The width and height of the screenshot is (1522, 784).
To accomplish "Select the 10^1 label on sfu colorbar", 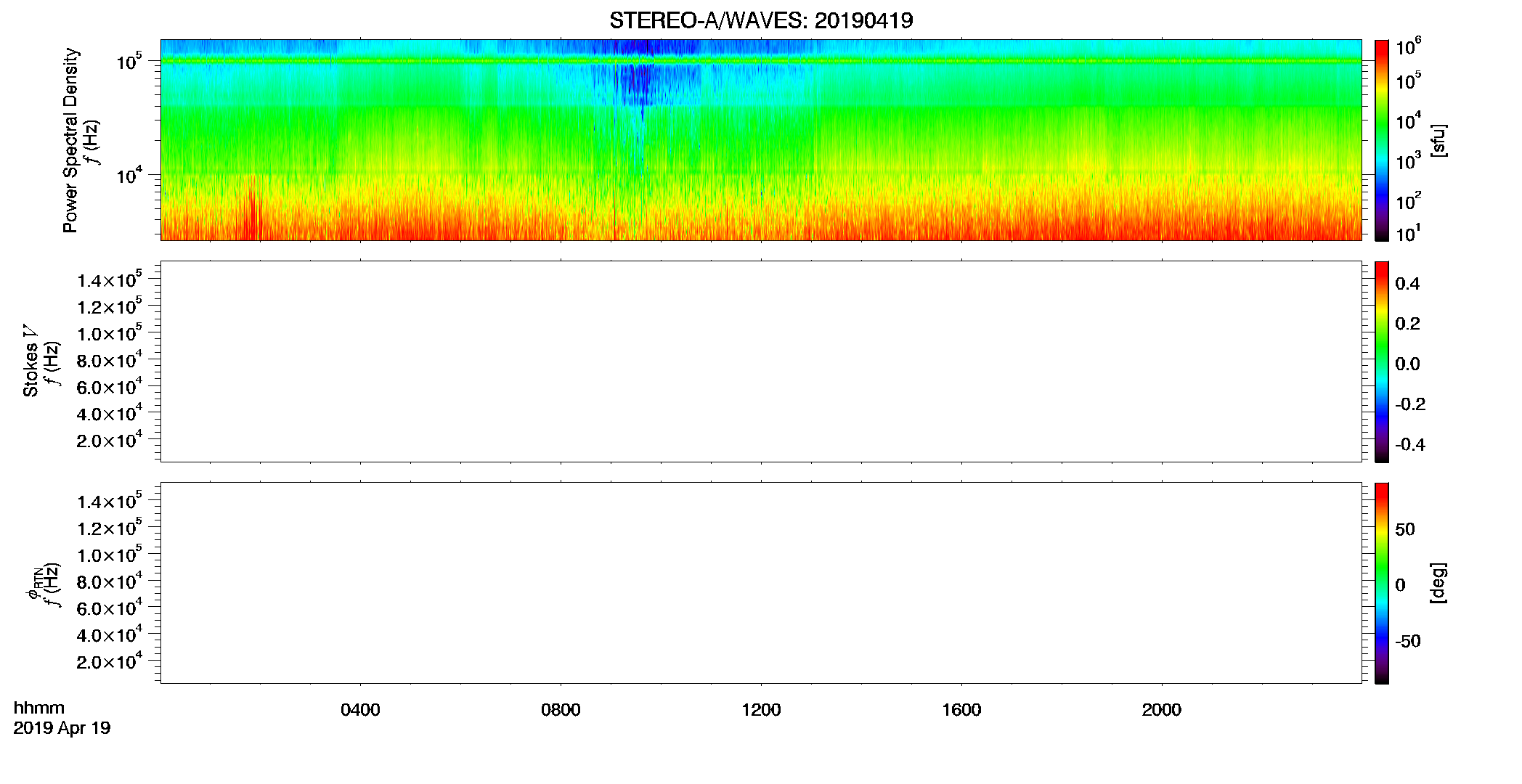I will [x=1408, y=233].
